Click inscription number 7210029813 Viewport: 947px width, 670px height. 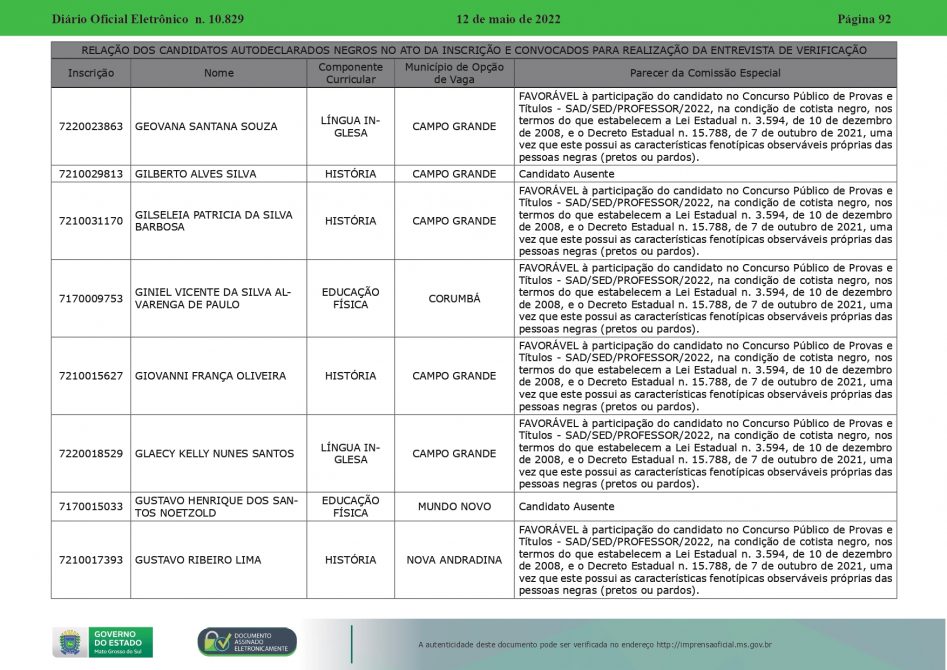[91, 174]
